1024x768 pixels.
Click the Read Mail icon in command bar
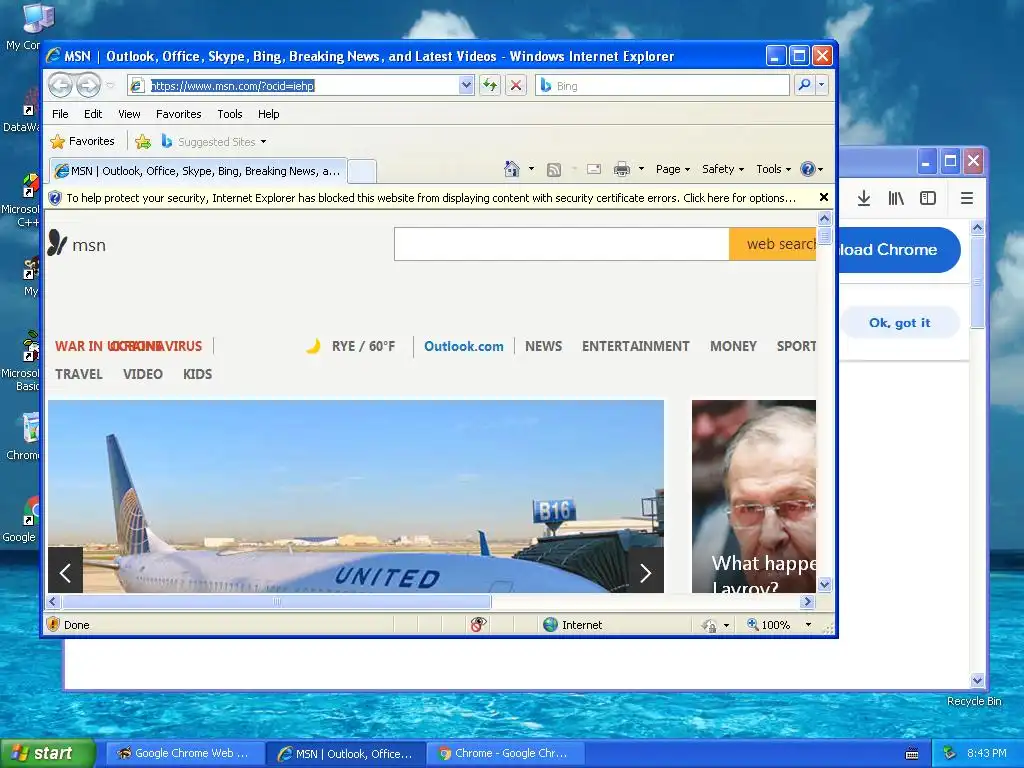(x=594, y=169)
